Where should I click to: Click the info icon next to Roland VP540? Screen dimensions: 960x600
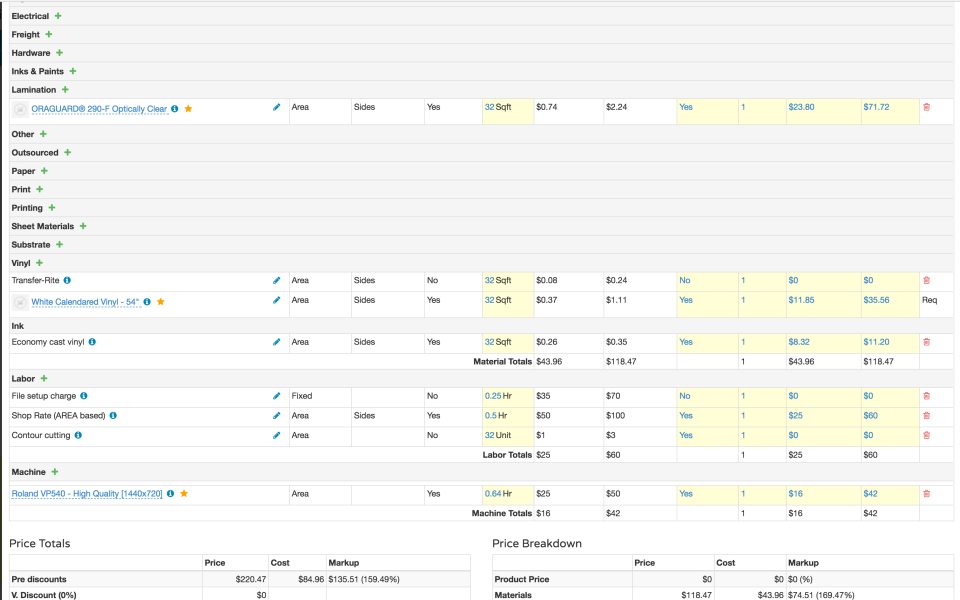pyautogui.click(x=169, y=493)
